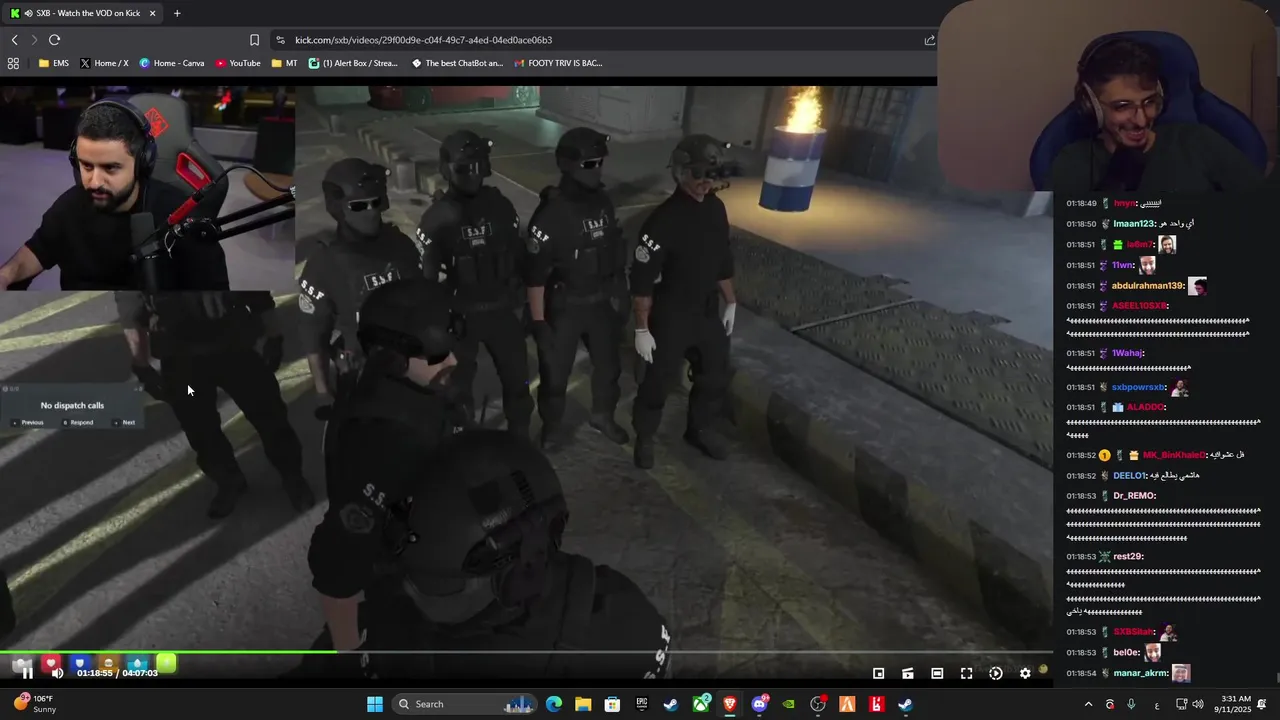The height and width of the screenshot is (720, 1280).
Task: Open the Home - Canva bookmark
Action: [172, 63]
